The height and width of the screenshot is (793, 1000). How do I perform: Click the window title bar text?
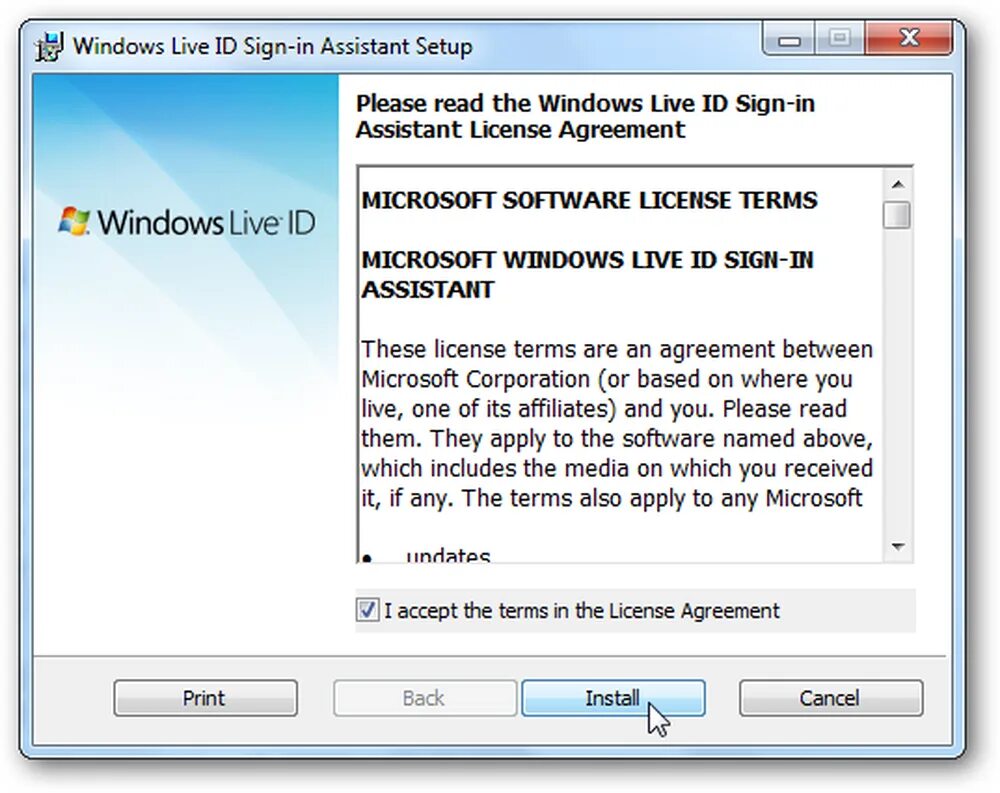[272, 47]
